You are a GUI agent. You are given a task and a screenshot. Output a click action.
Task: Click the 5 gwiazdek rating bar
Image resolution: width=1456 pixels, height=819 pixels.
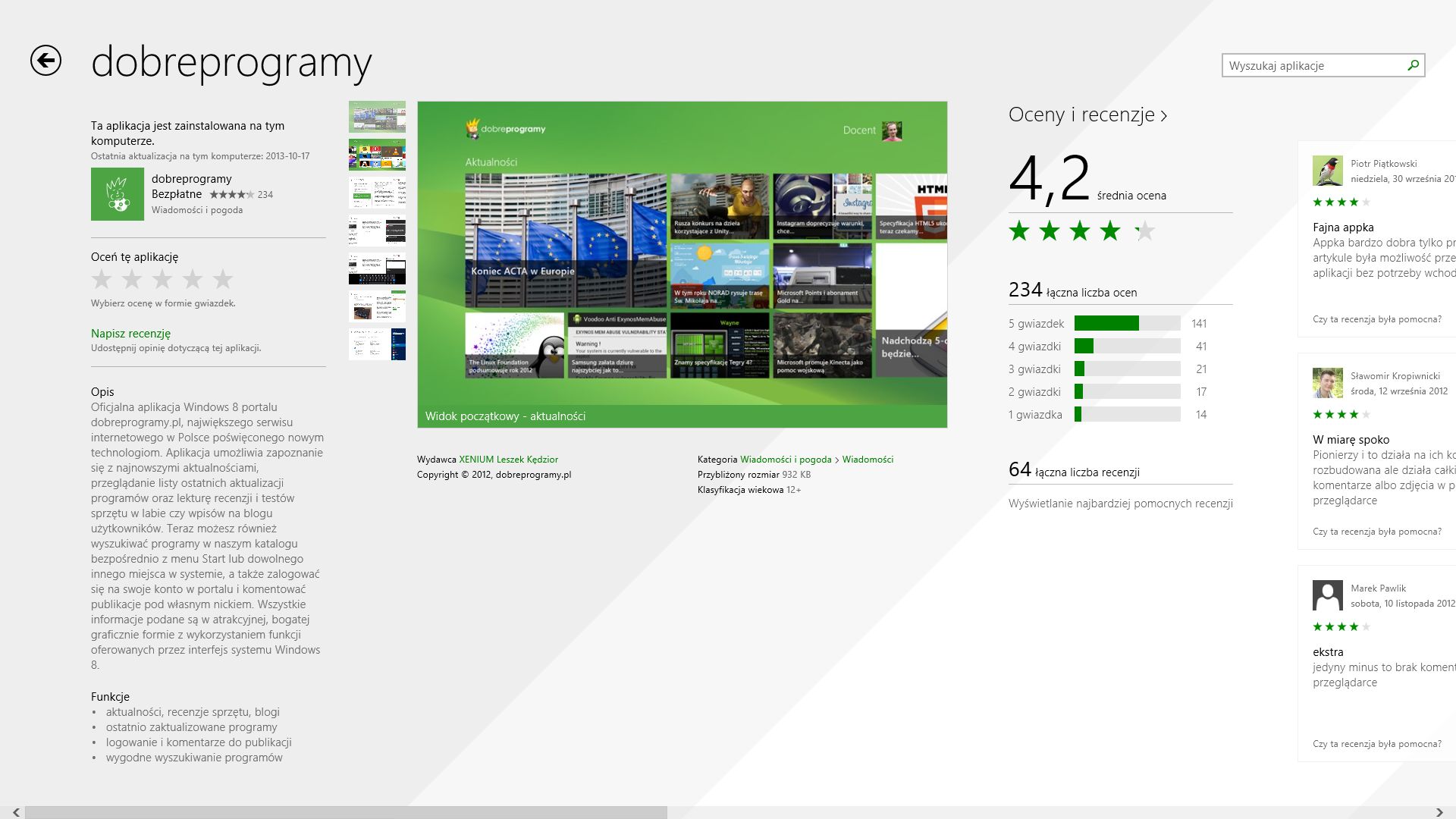[1127, 323]
